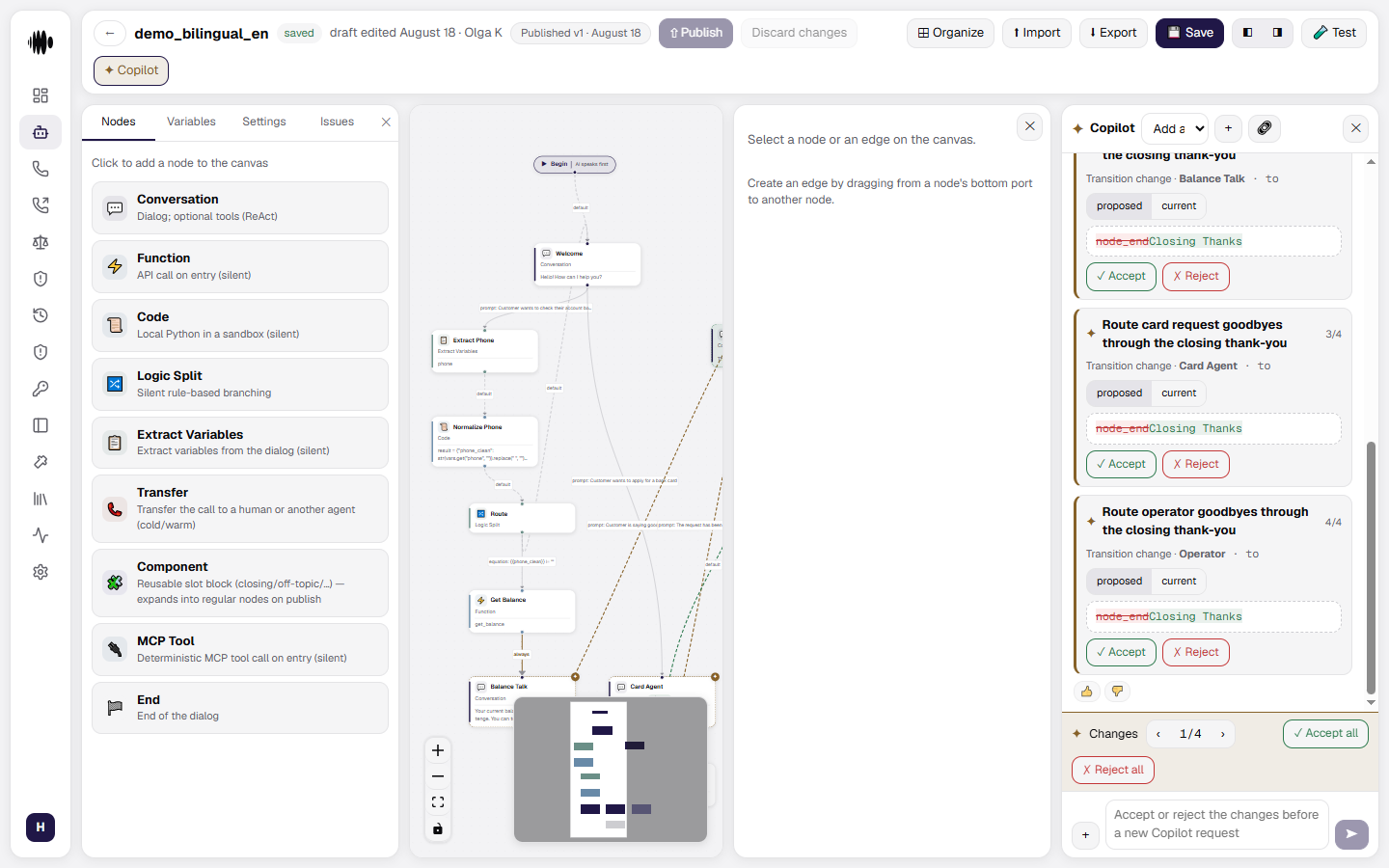Click the Import button
1389x868 pixels.
1037,33
